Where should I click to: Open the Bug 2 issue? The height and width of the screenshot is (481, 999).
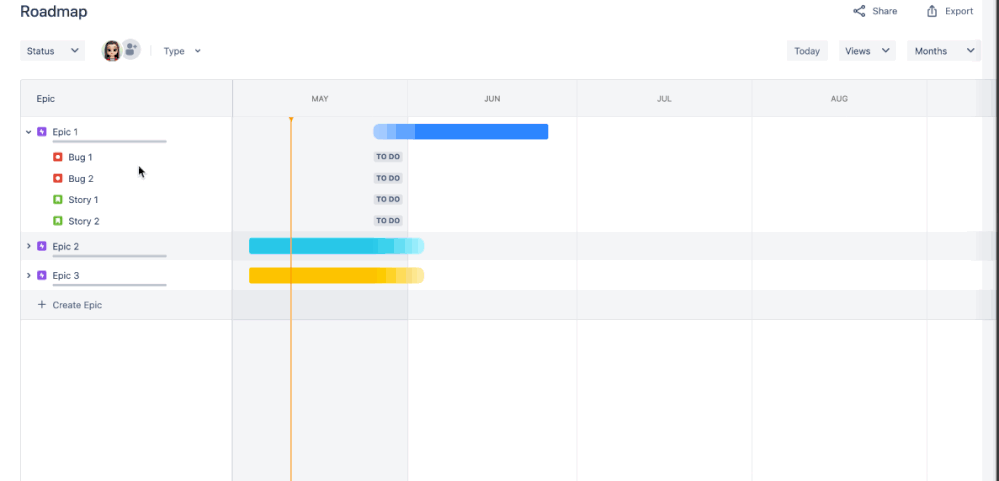(x=81, y=178)
